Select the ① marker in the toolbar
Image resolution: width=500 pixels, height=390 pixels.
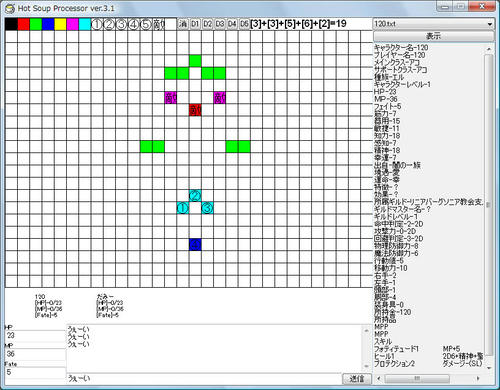pyautogui.click(x=97, y=24)
